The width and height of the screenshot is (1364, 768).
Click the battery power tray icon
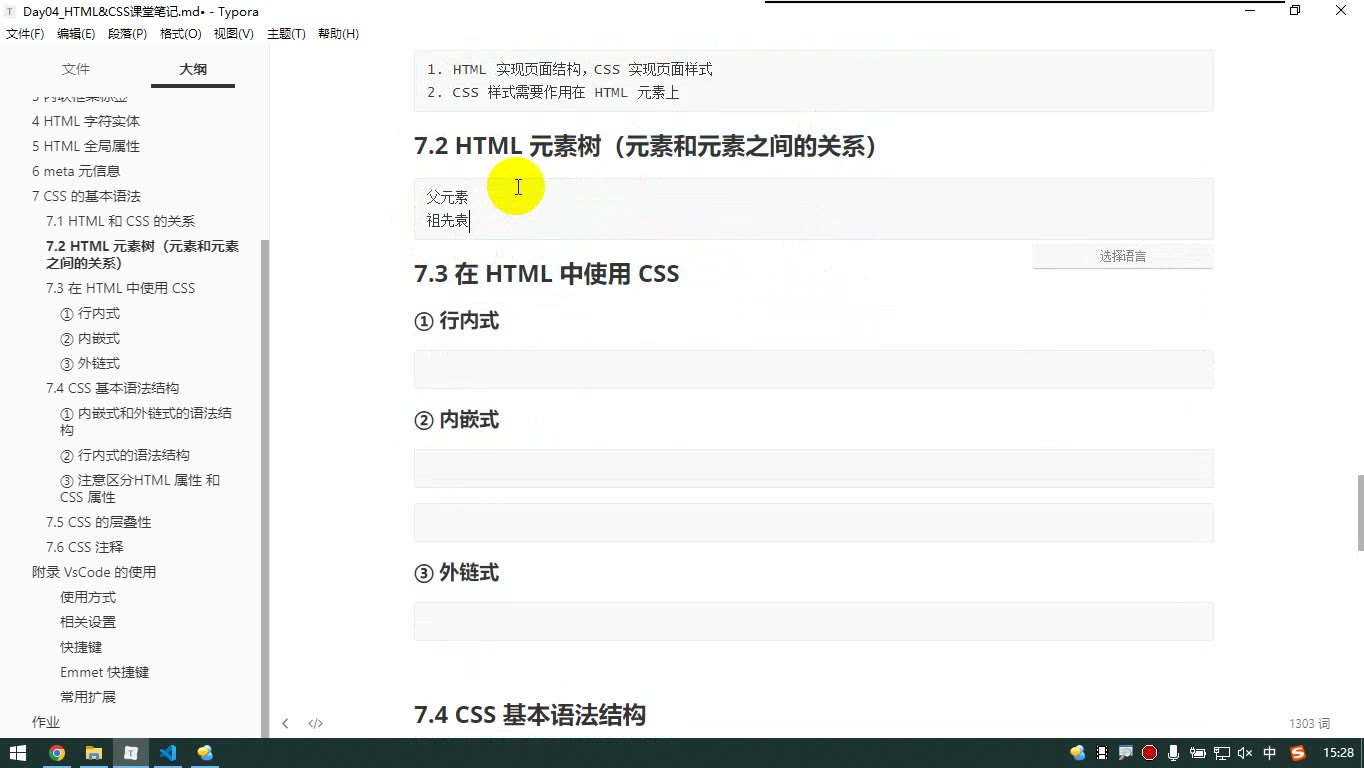tap(1197, 753)
